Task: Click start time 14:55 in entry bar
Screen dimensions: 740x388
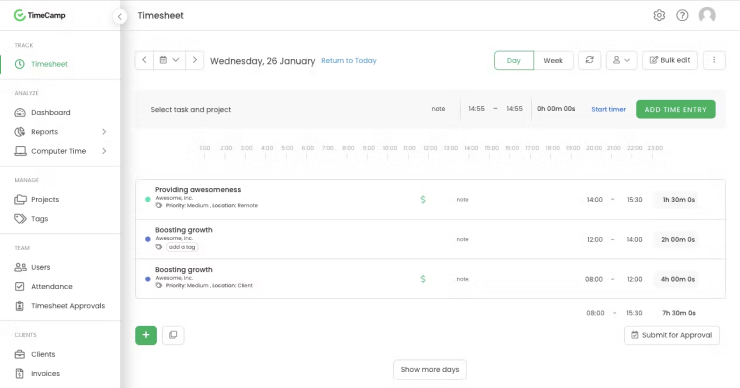Action: click(476, 109)
